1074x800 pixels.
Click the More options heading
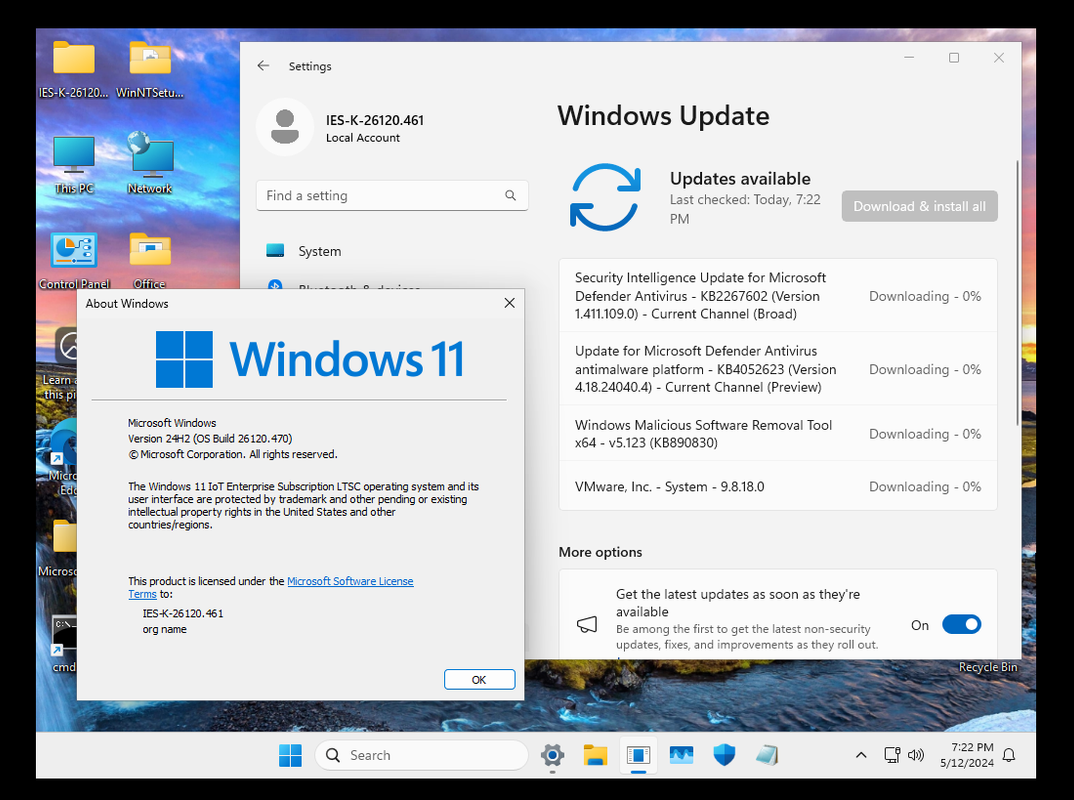(x=600, y=552)
